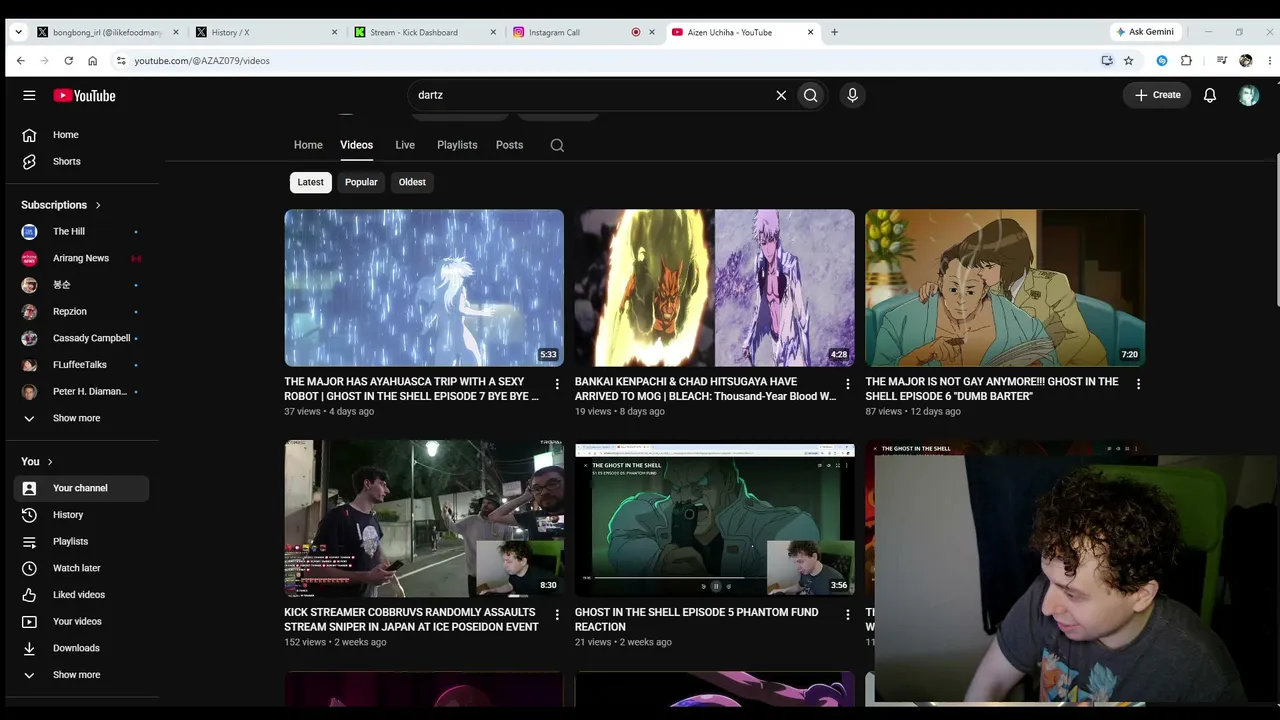The image size is (1280, 720).
Task: Open Your videos in the sidebar
Action: (82, 622)
